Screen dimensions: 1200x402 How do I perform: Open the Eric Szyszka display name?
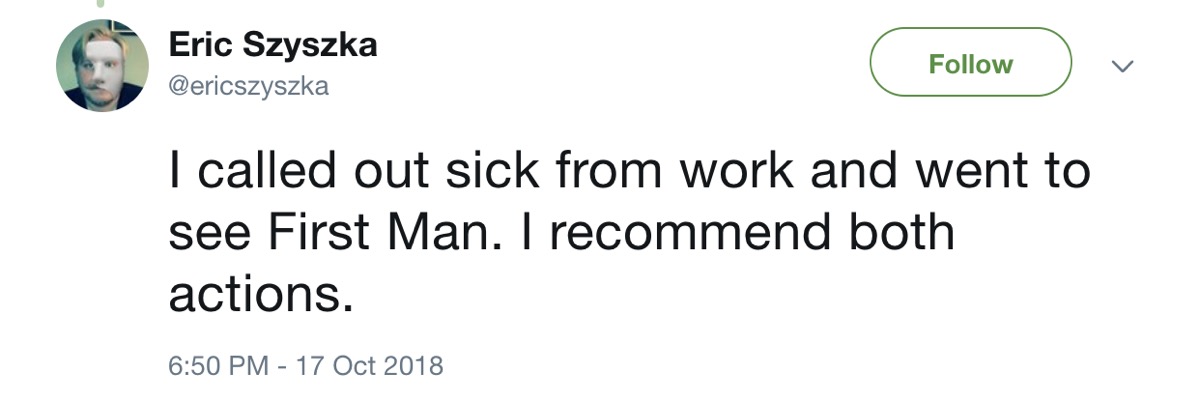pos(272,46)
